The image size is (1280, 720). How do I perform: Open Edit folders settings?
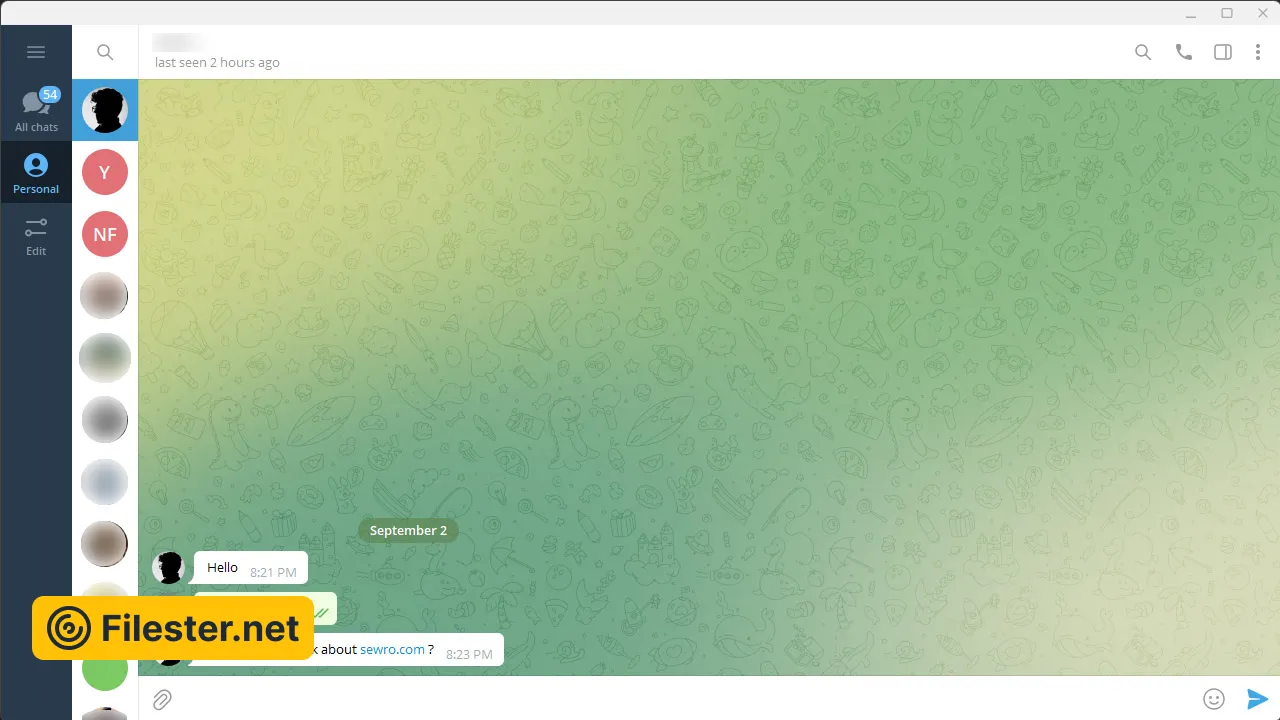point(36,236)
